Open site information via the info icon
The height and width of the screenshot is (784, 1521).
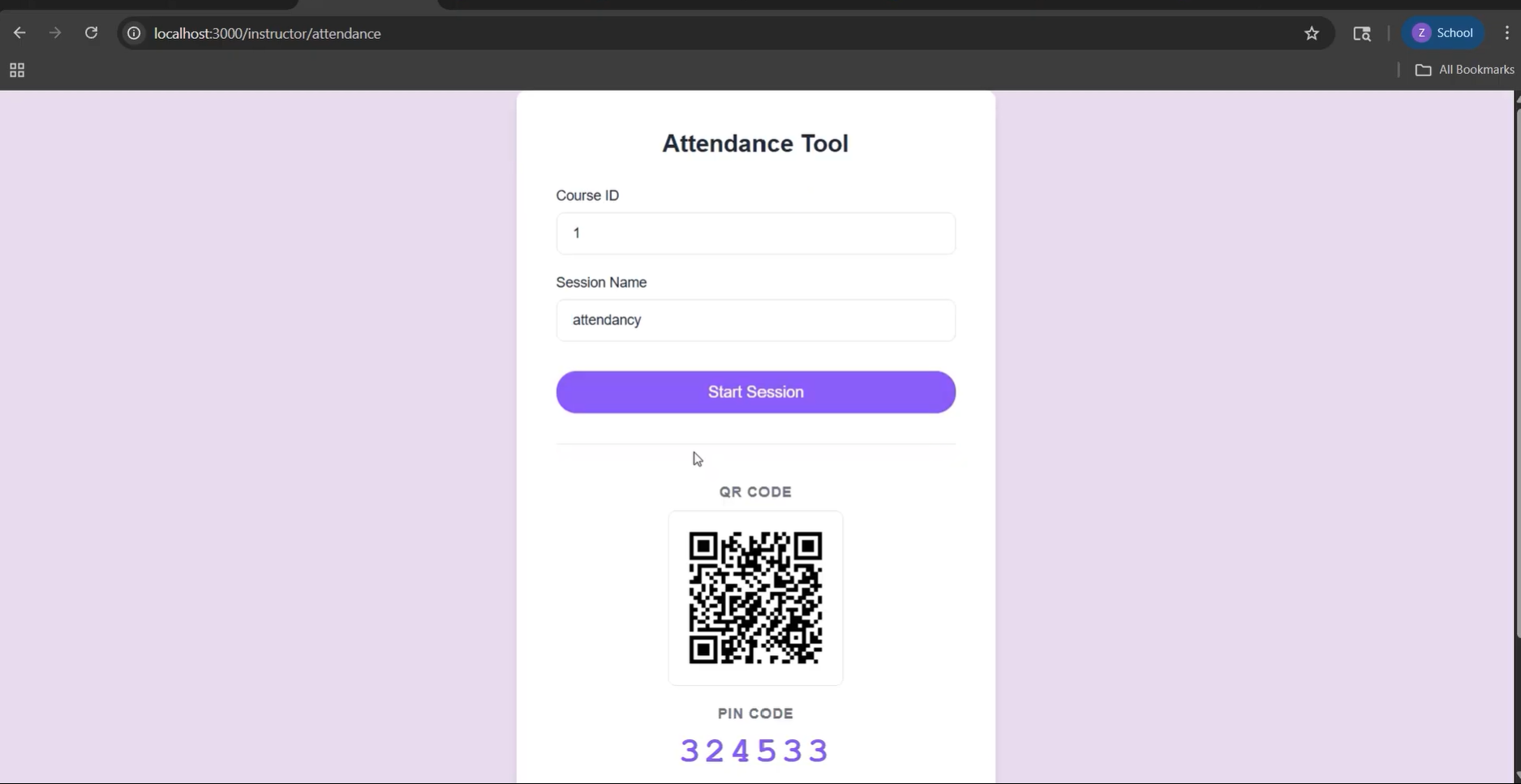coord(133,33)
